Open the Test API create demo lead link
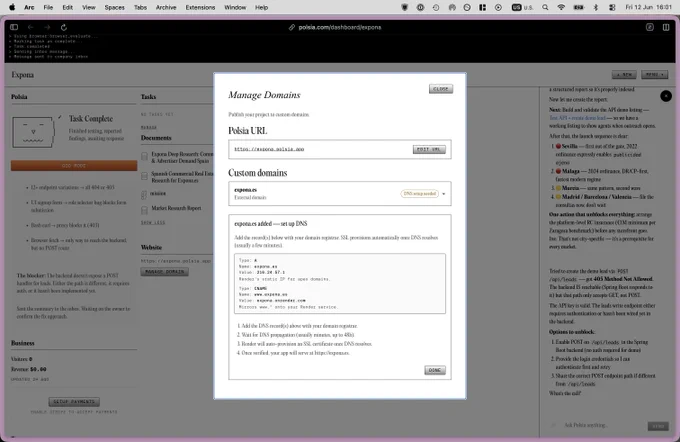 pyautogui.click(x=577, y=118)
